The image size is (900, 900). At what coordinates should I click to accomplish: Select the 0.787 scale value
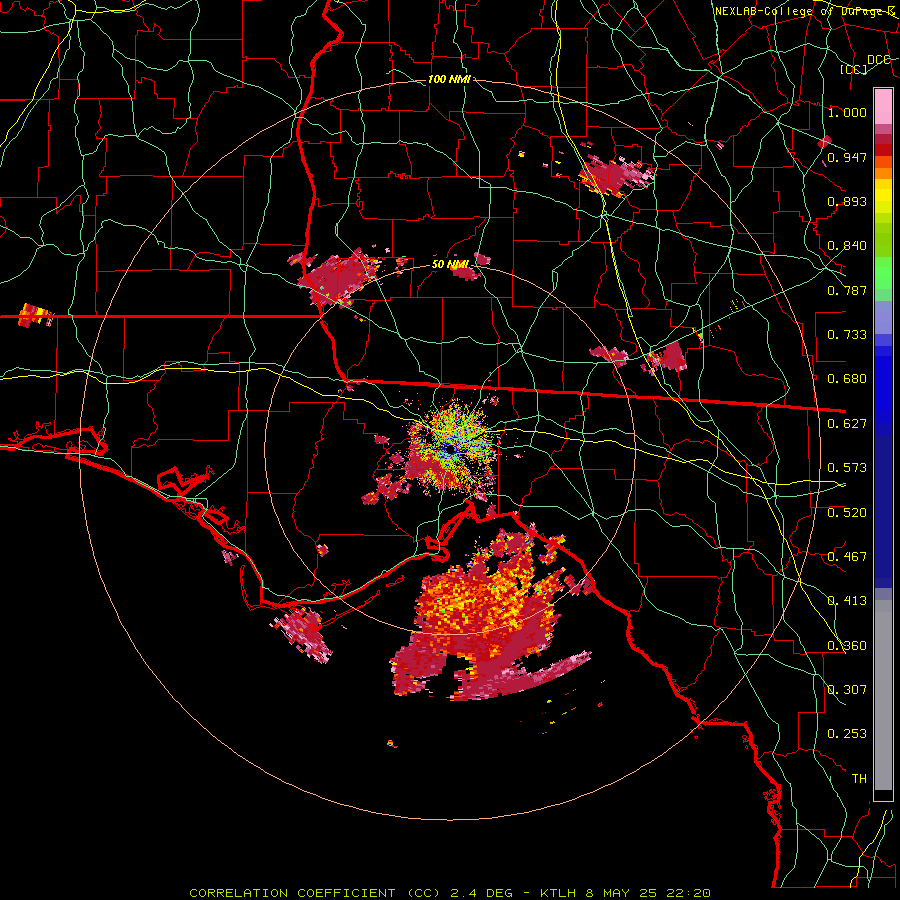[847, 290]
